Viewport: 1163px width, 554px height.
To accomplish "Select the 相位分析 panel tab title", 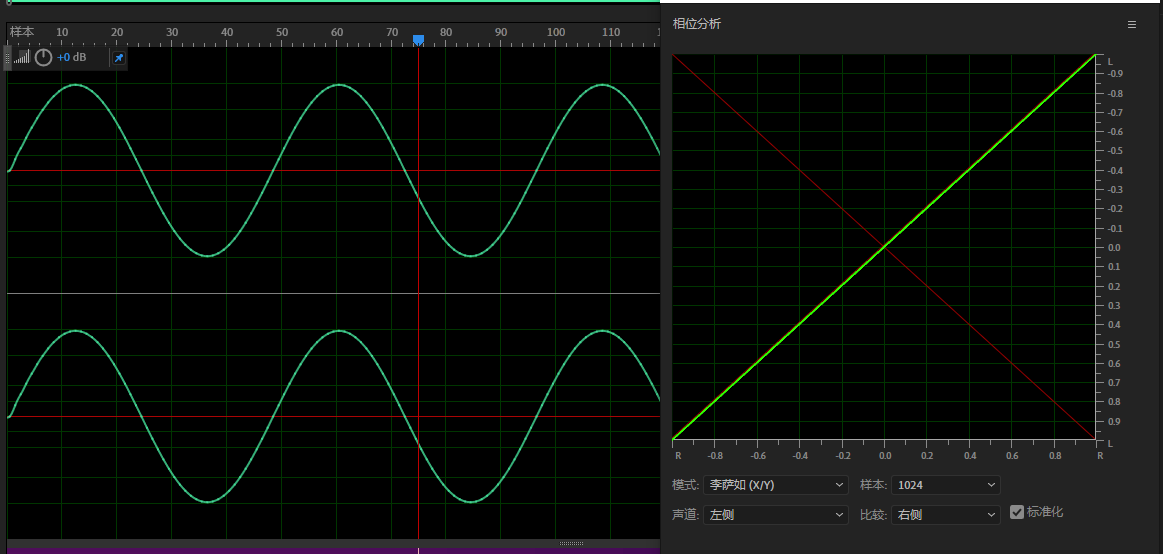I will [x=697, y=24].
